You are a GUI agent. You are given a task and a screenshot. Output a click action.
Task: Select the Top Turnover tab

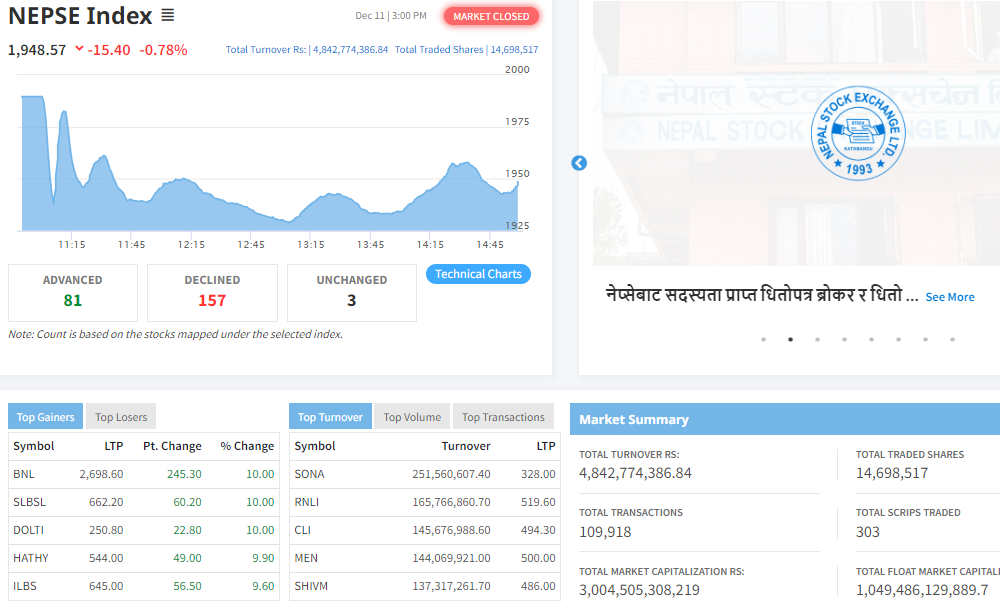point(330,417)
